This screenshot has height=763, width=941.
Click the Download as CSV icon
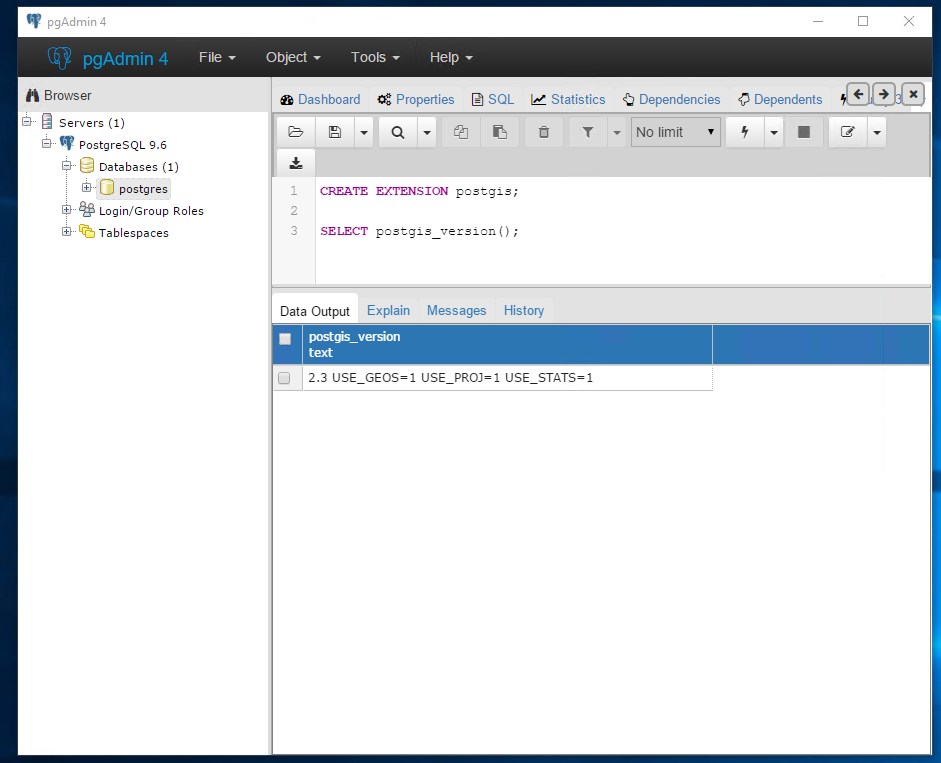click(296, 163)
